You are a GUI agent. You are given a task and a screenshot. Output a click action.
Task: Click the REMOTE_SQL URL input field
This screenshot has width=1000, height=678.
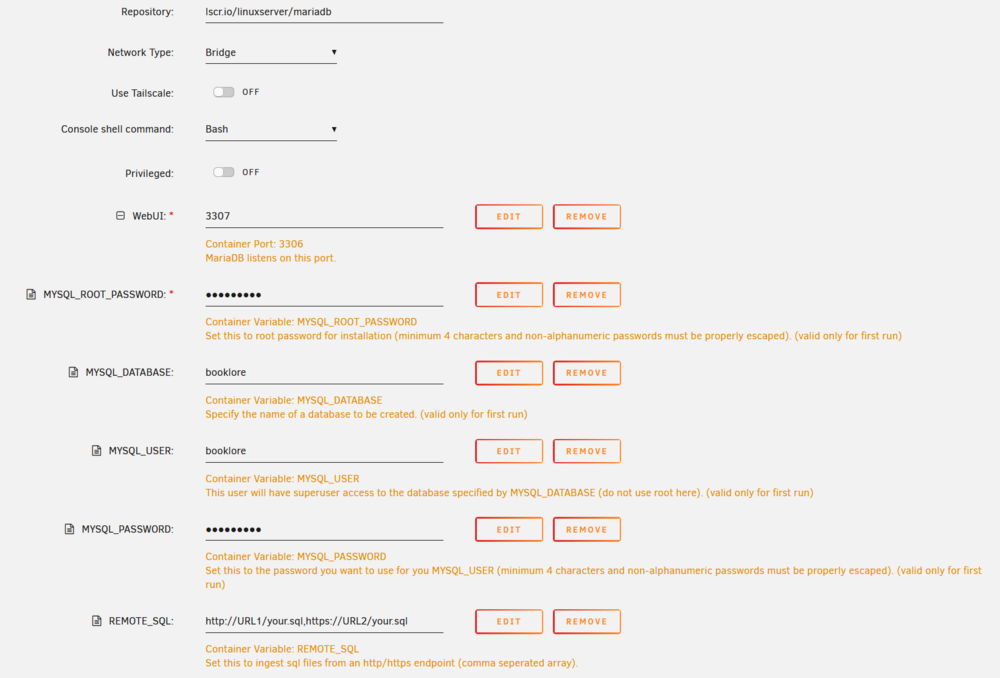324,621
